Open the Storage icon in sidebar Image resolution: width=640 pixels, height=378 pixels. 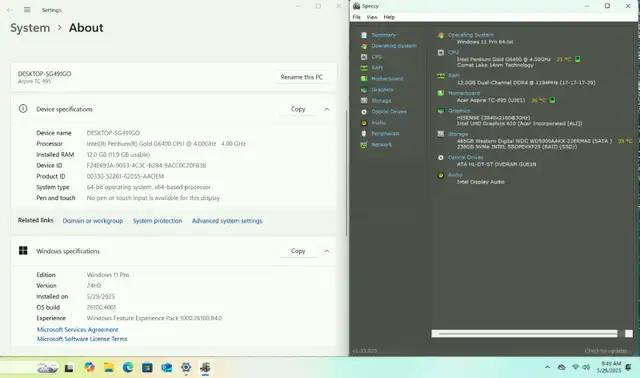364,100
